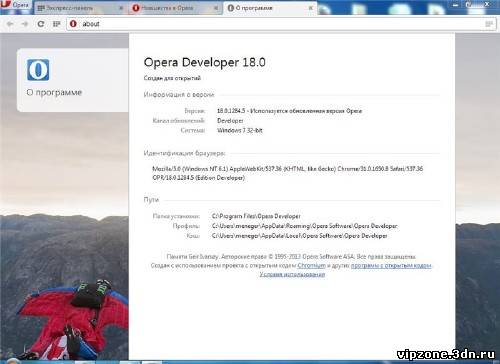The image size is (500, 364).
Task: Click the copyright line mentioning Opera Software ASA
Action: pos(291,257)
